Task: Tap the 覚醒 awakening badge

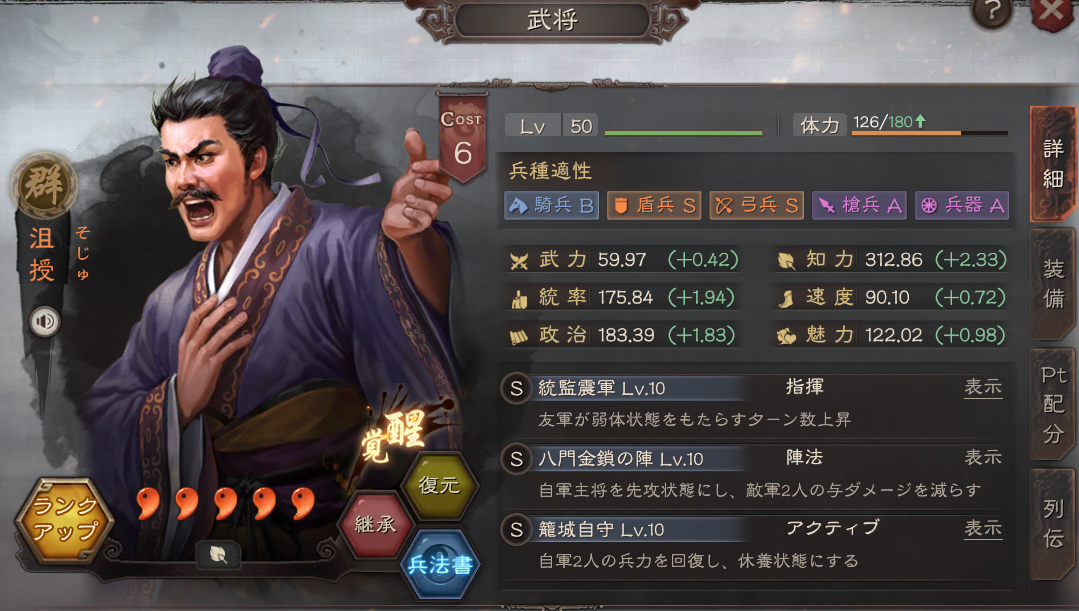Action: pos(396,436)
